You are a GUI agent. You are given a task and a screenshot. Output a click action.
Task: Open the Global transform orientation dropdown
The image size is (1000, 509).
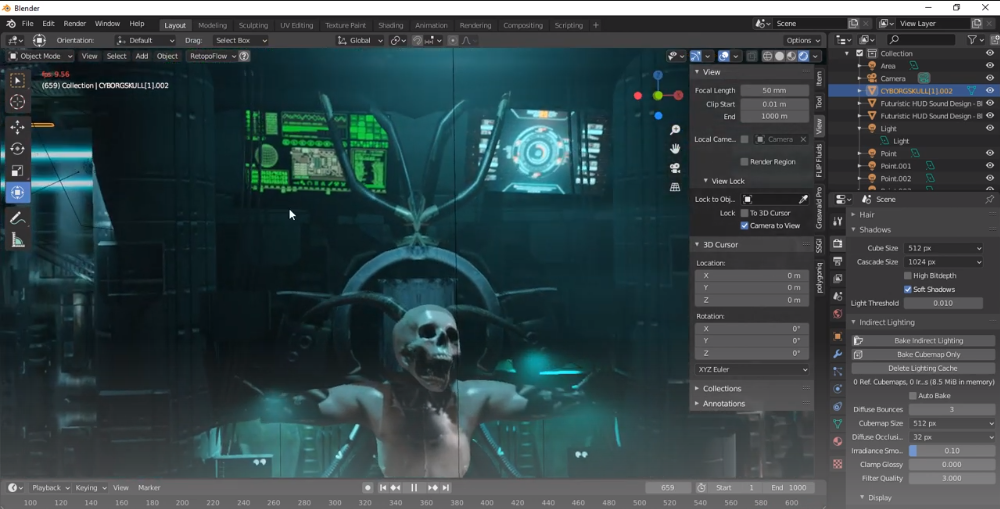360,40
